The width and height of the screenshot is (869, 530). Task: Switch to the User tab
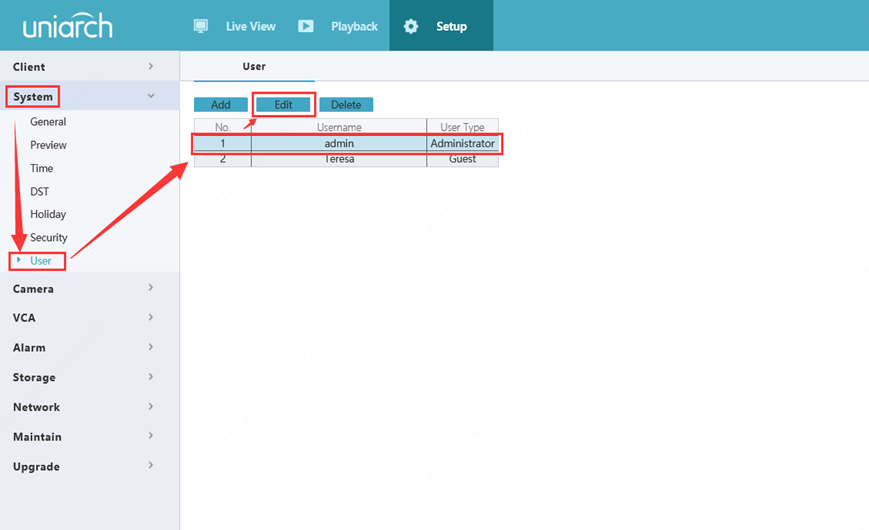pyautogui.click(x=254, y=67)
